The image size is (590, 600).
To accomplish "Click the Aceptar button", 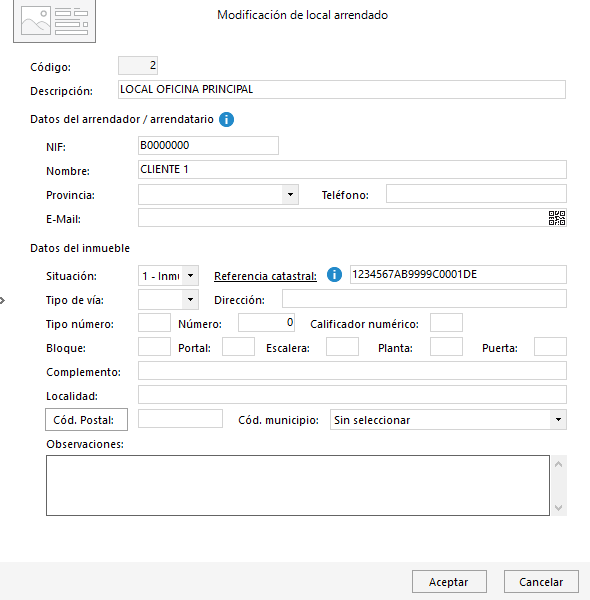I will click(x=449, y=582).
